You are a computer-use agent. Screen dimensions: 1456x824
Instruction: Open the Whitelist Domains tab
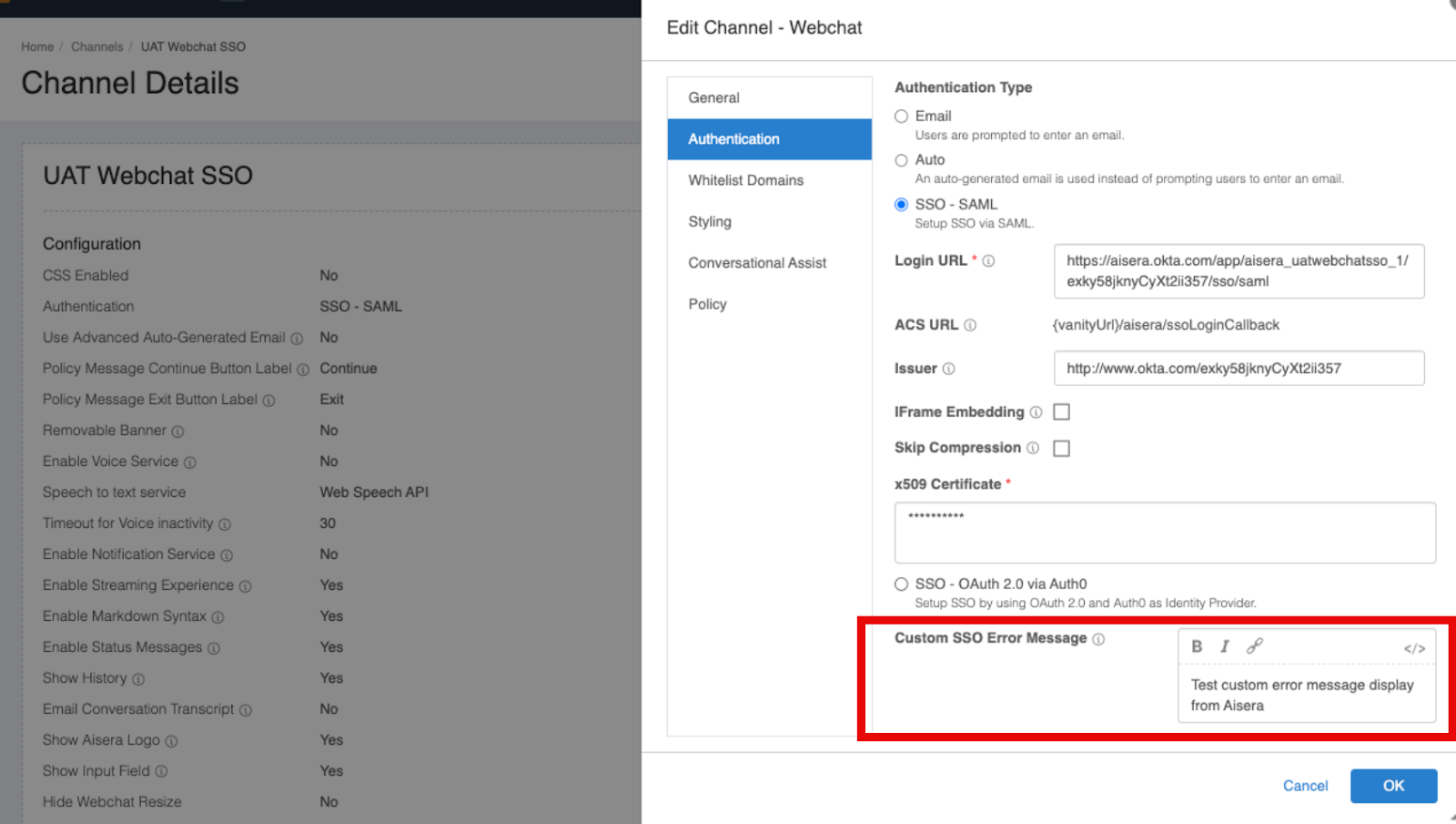[769, 180]
